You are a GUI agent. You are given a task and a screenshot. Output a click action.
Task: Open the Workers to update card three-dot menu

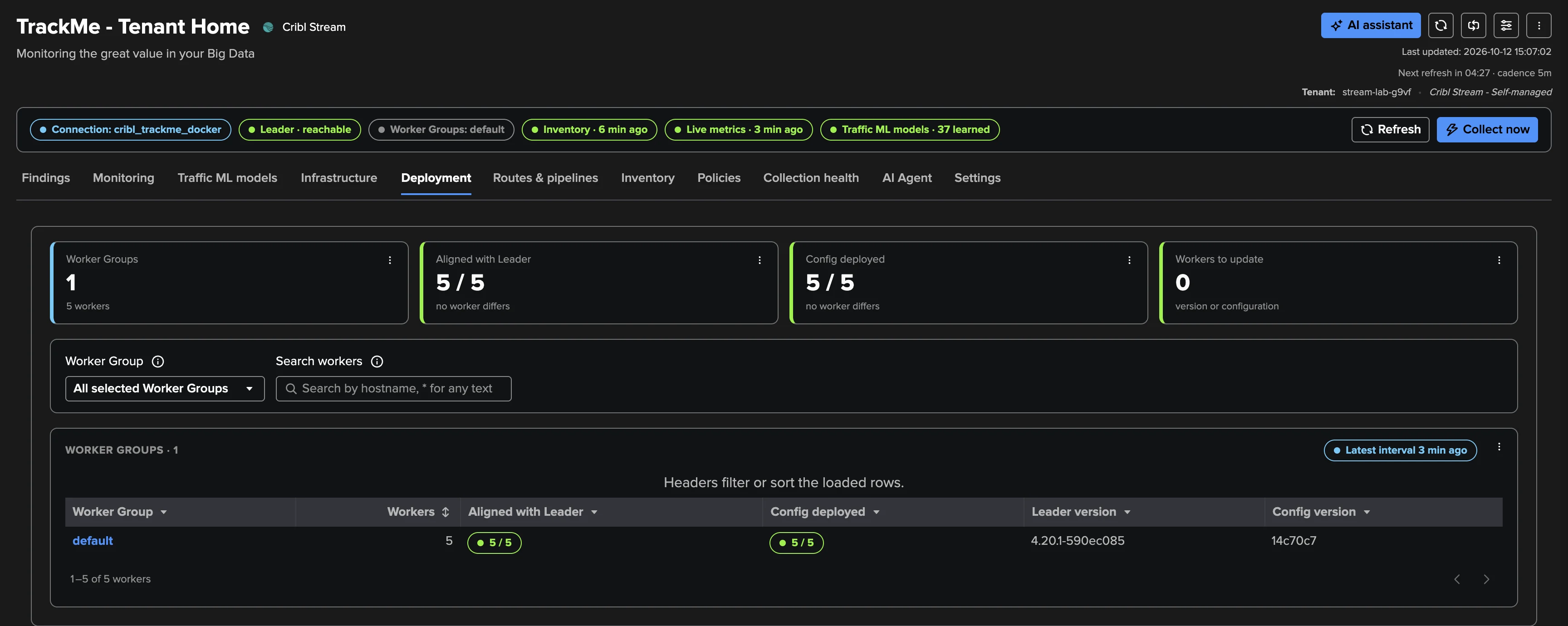click(1499, 260)
